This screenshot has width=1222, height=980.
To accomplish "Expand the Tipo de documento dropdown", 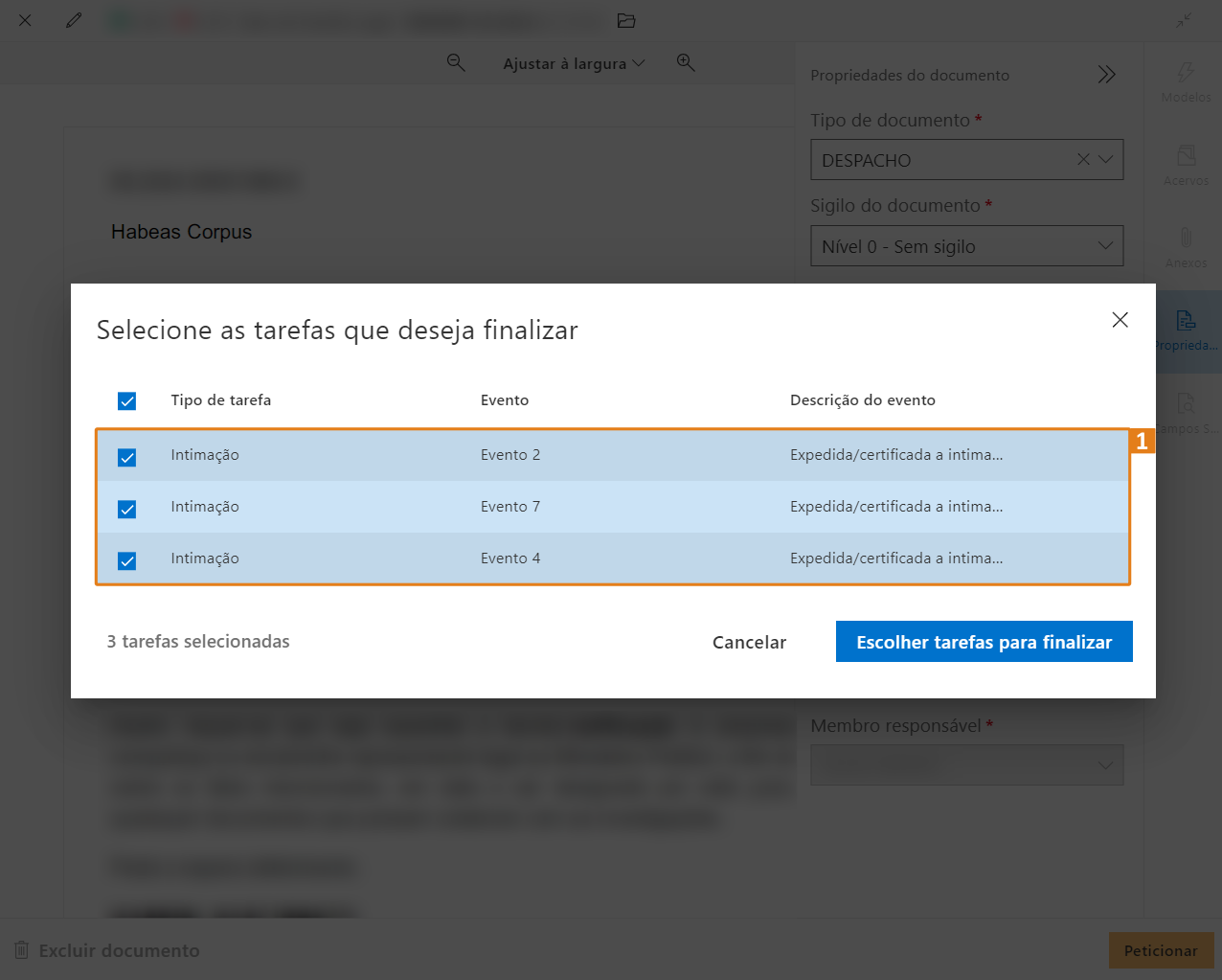I will point(1105,160).
